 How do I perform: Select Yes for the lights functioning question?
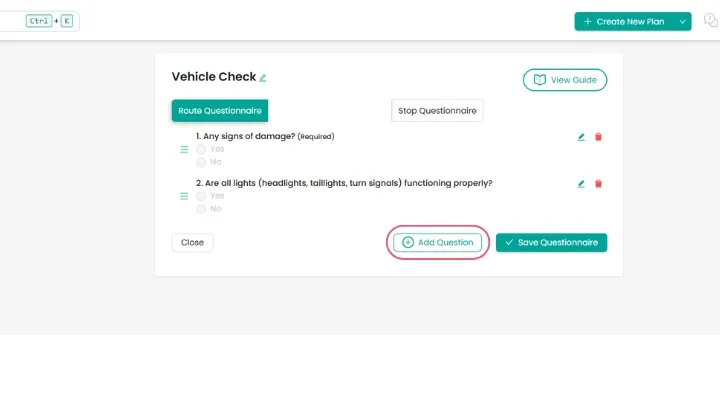click(x=201, y=196)
